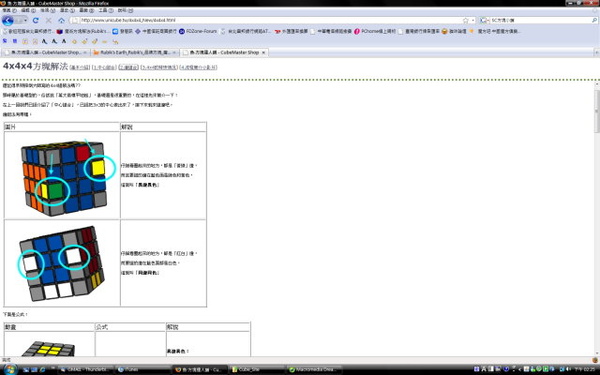Click the partial yellow-top cube image at bottom
600x375 pixels.
coord(48,348)
